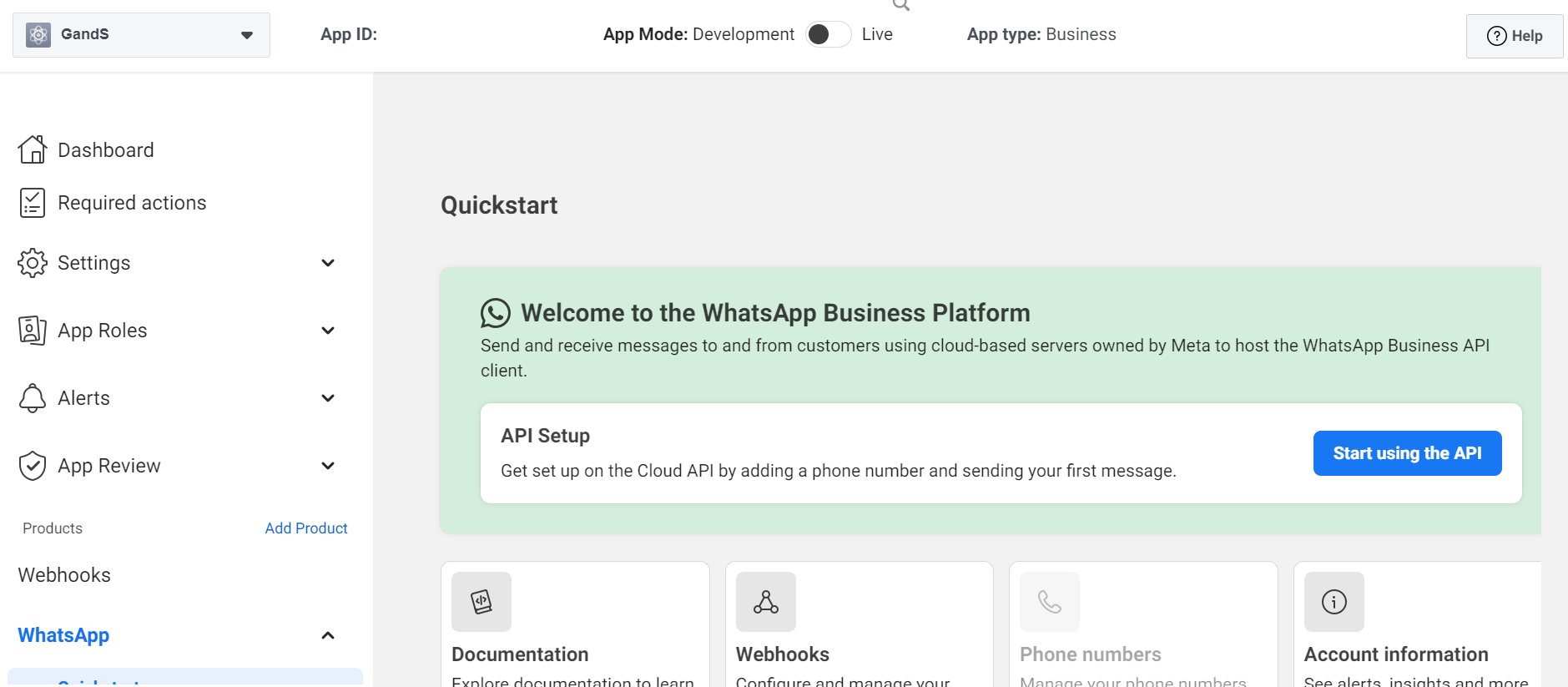Select App Review menu item
The image size is (1568, 687).
(109, 466)
